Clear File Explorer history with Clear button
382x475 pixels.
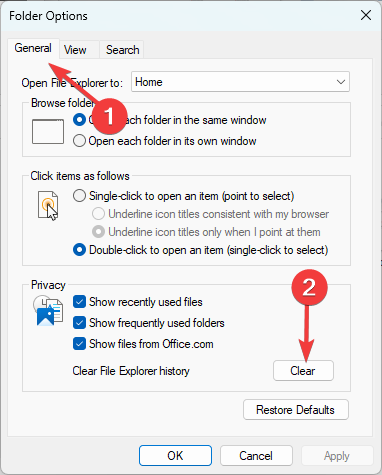[303, 371]
